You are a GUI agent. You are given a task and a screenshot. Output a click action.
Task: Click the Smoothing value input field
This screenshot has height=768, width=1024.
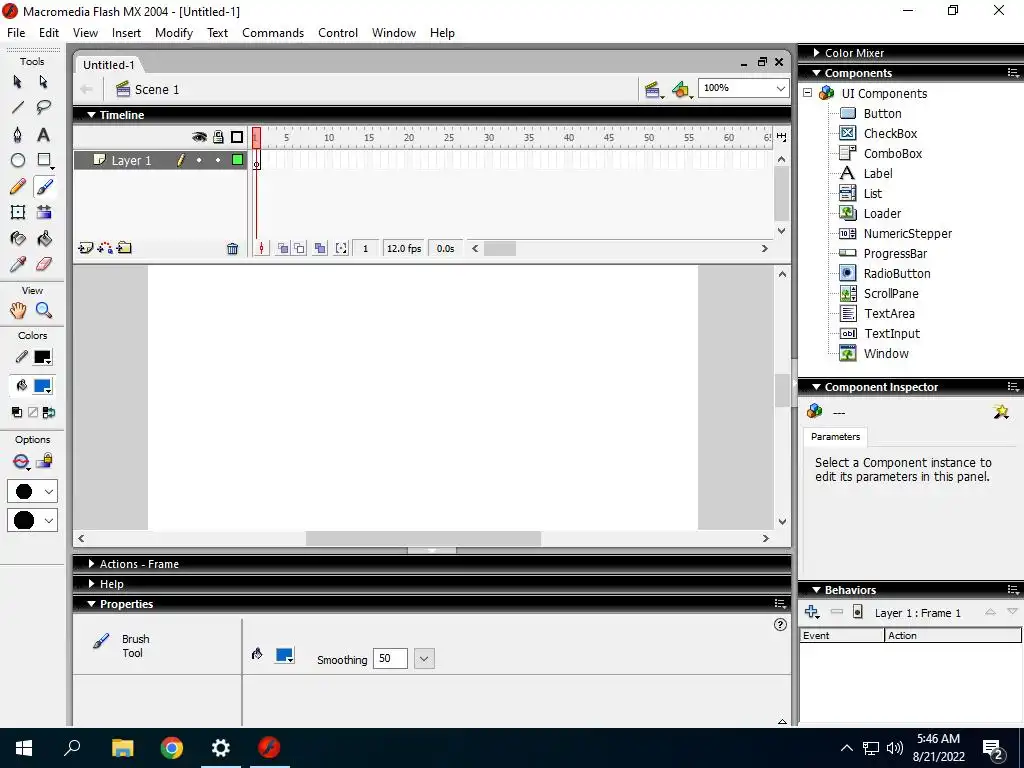click(x=390, y=658)
